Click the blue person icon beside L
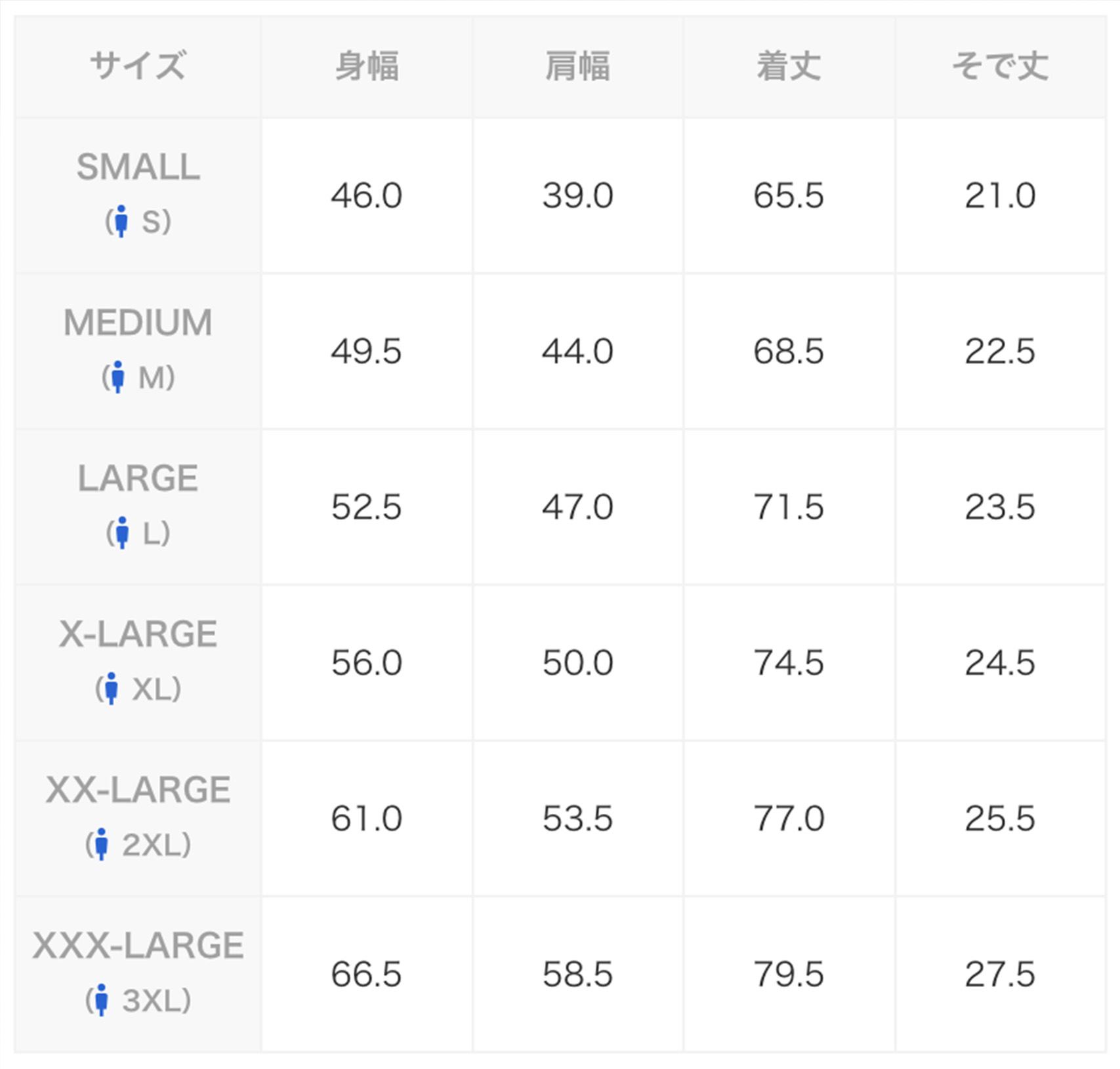The image size is (1120, 1069). coord(121,533)
